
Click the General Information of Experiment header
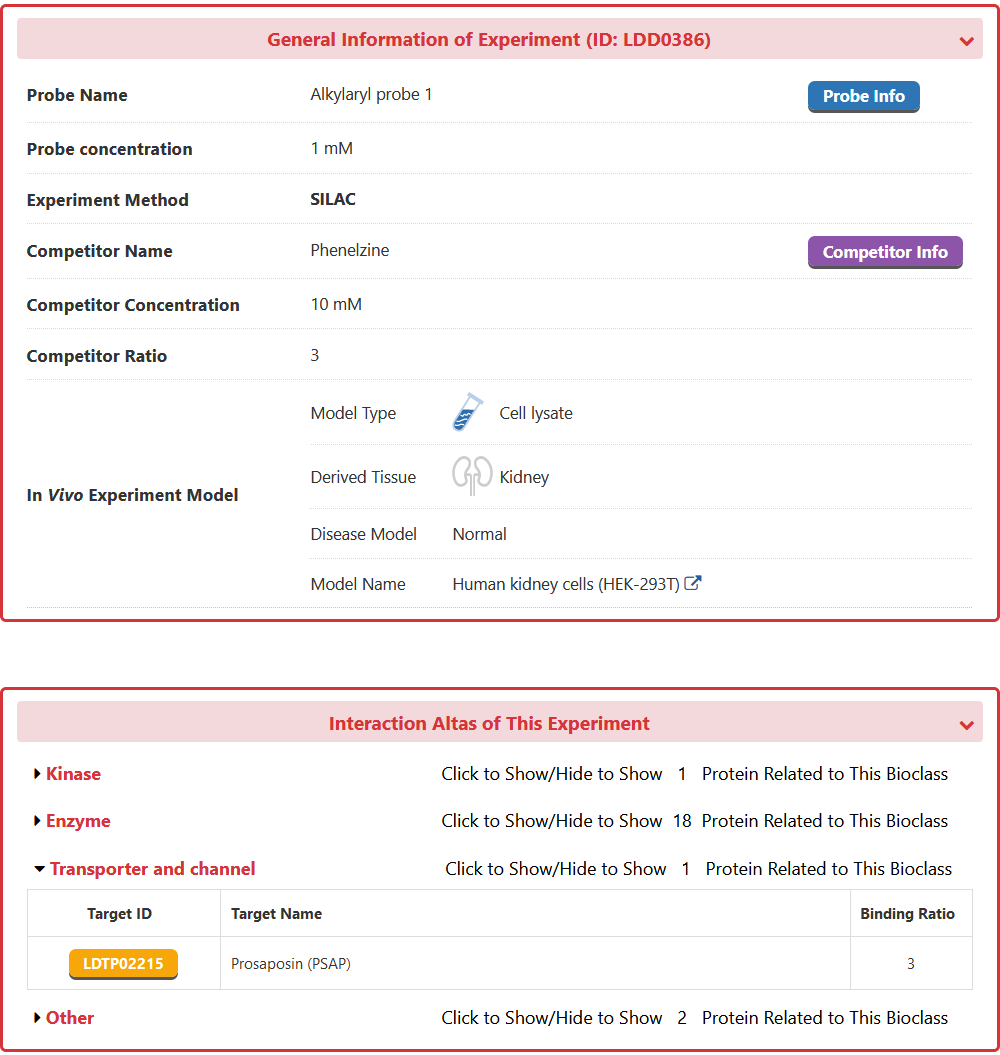click(x=489, y=40)
